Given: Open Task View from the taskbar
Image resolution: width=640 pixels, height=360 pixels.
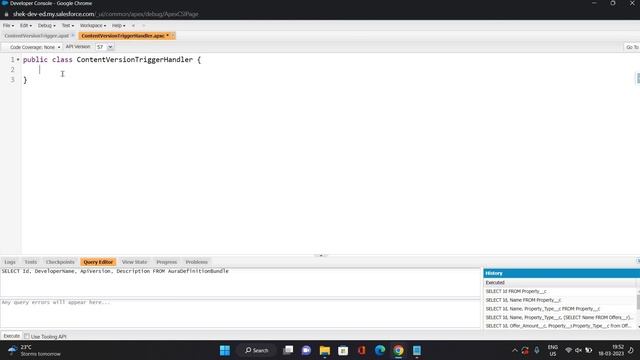Looking at the screenshot, I should (x=288, y=350).
